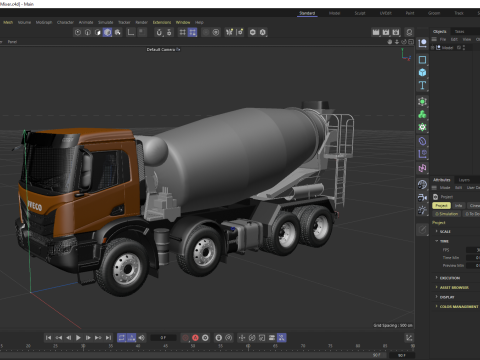This screenshot has width=480, height=360.
Task: Toggle the workplane grid snapping icon
Action: point(182,32)
